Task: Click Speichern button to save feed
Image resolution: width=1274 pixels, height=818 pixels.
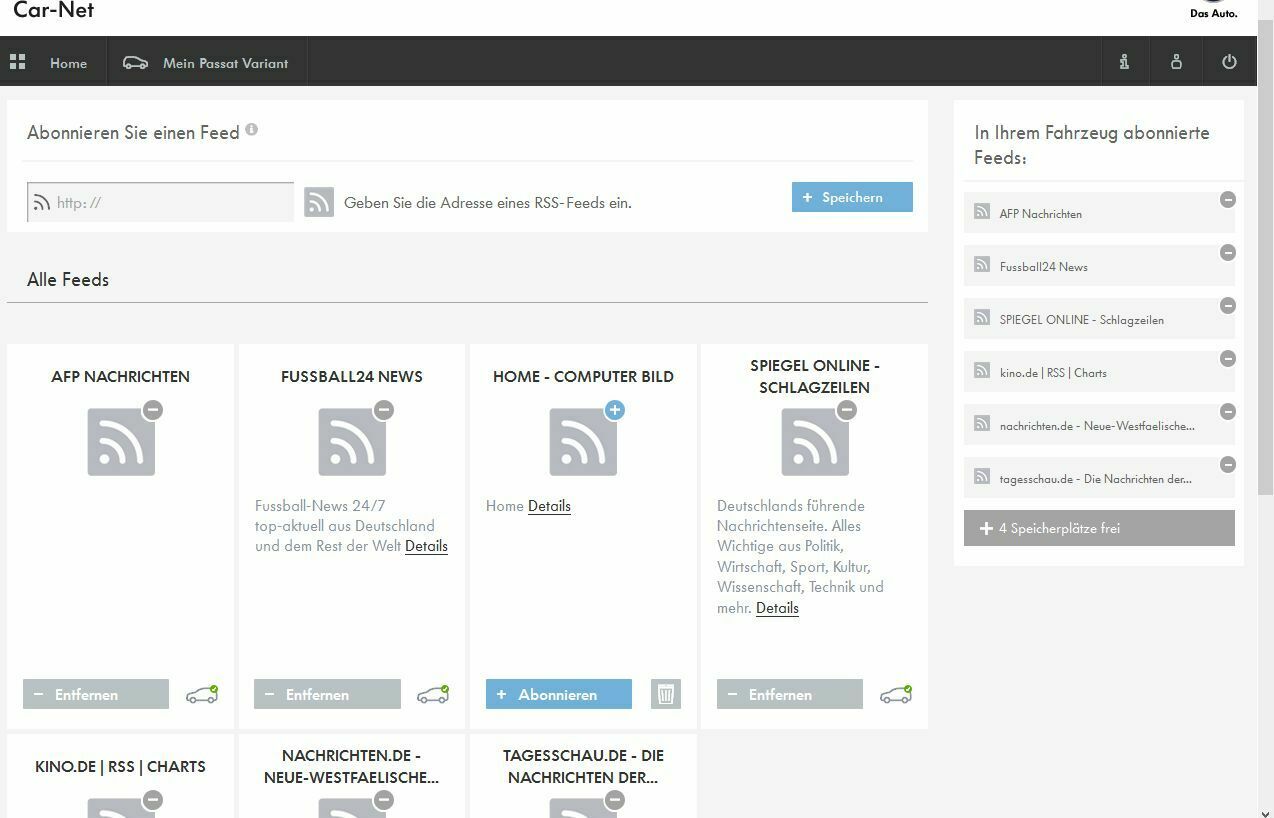Action: [x=852, y=197]
